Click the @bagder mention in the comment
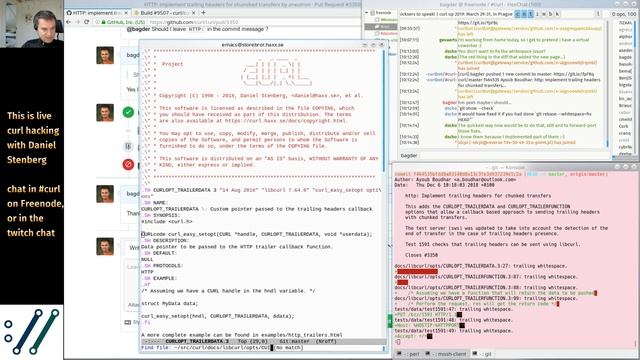The image size is (640, 360). click(138, 29)
